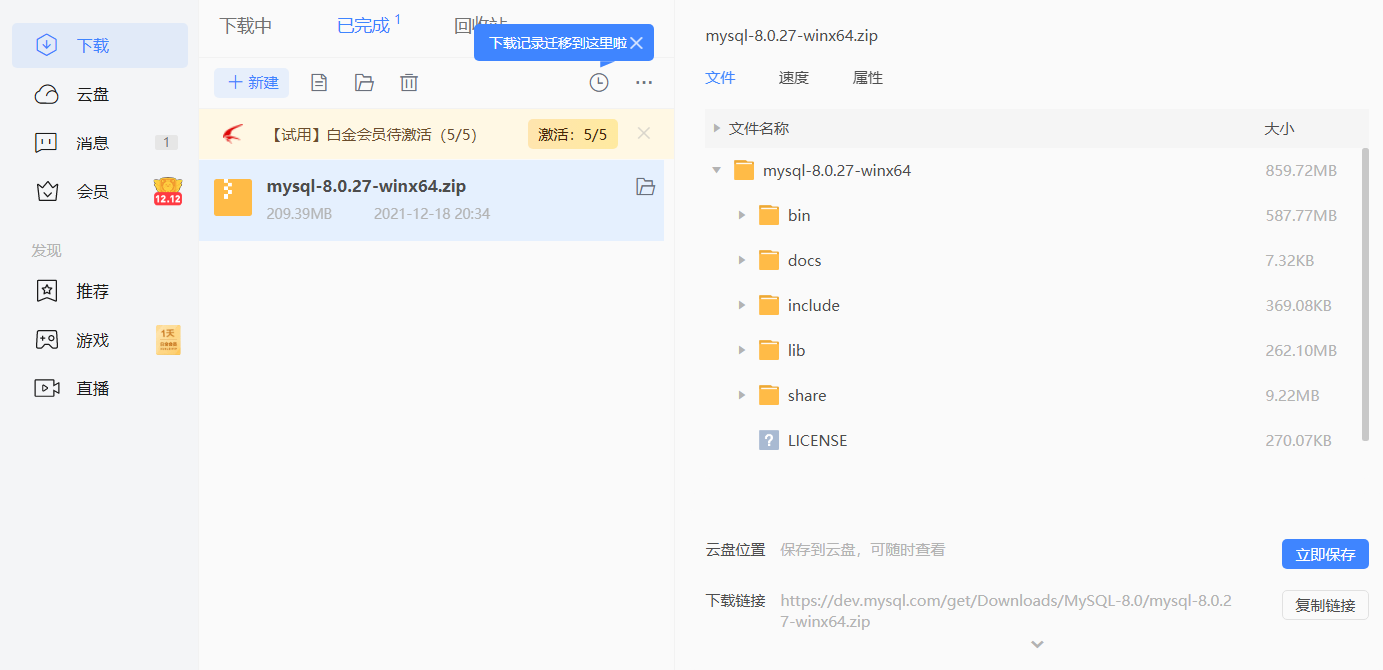Expand the bin folder
The width and height of the screenshot is (1383, 670).
(740, 215)
